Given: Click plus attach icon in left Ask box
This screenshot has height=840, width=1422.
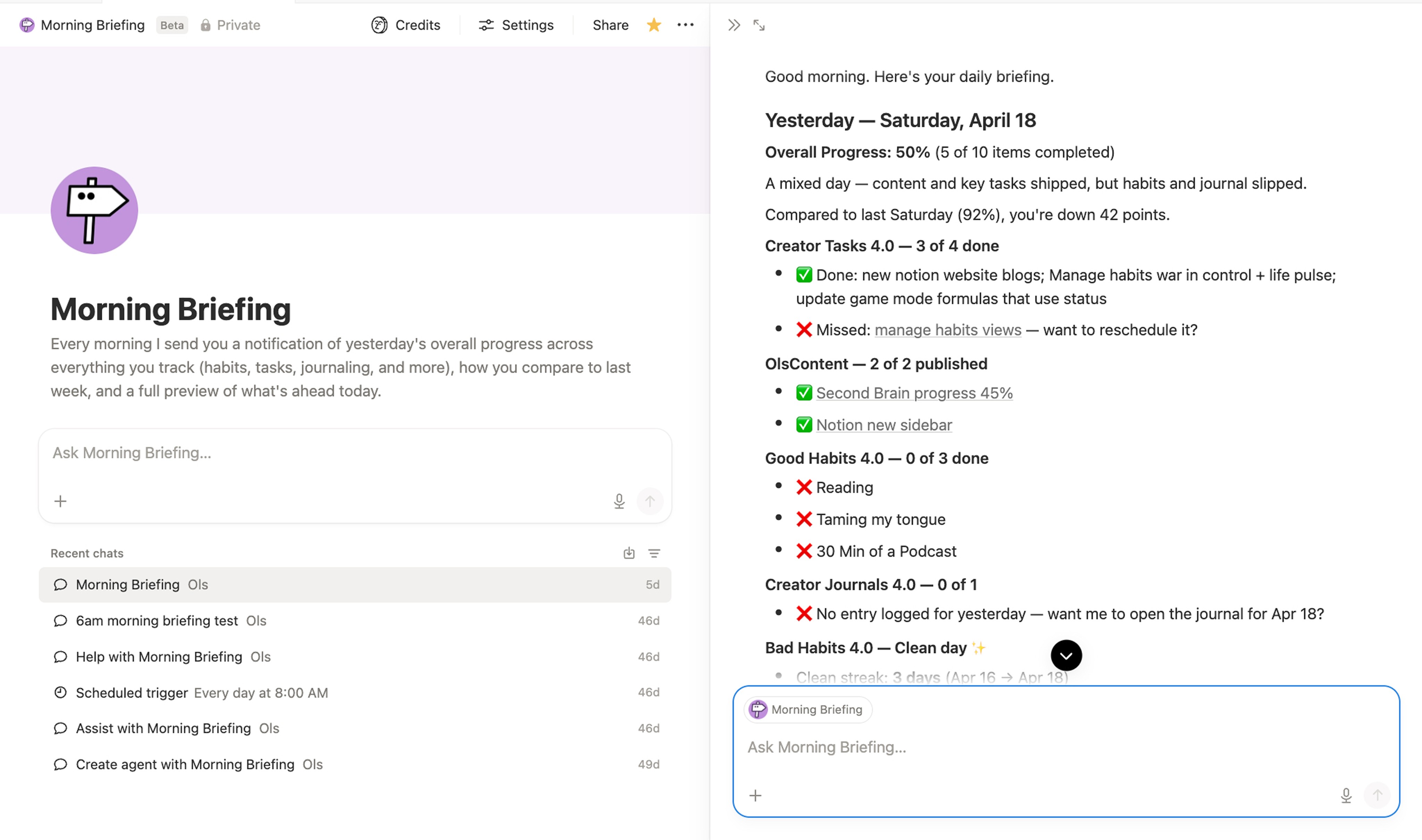Looking at the screenshot, I should tap(60, 501).
